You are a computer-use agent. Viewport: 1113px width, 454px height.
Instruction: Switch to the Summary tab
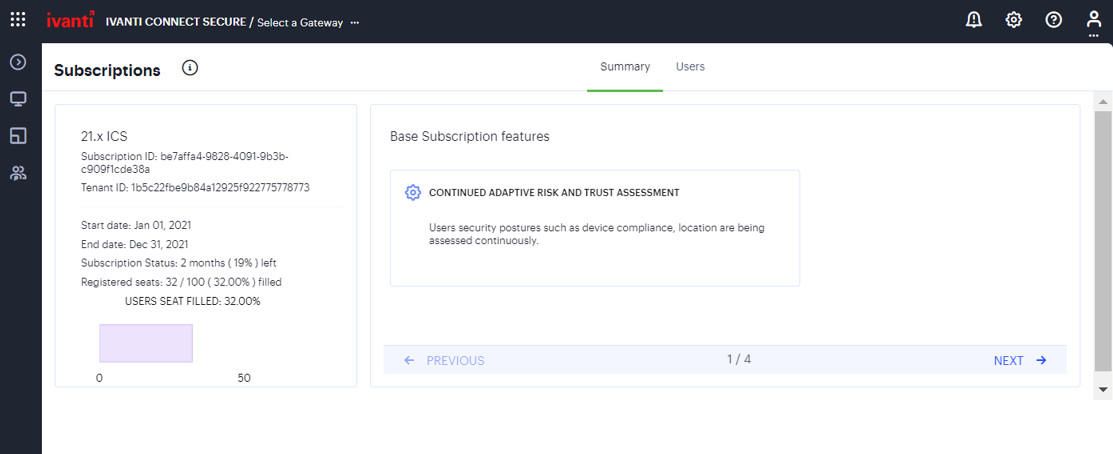[625, 67]
